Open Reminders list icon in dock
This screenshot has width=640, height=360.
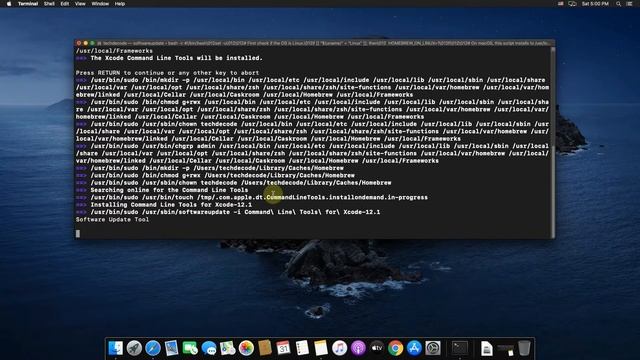[x=302, y=348]
